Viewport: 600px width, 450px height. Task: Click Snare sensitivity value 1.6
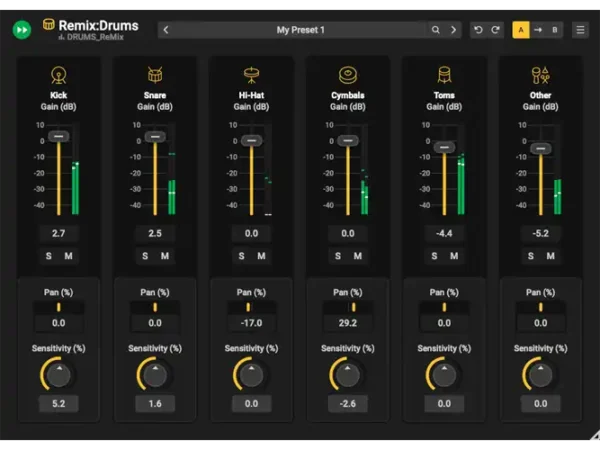point(155,404)
